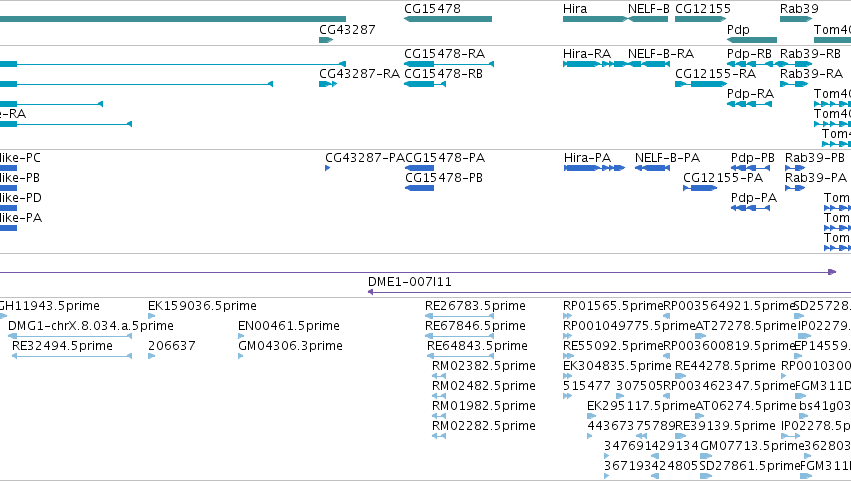Viewport: 851px width, 481px height.
Task: Click the Rab39 gene glyph
Action: (x=796, y=19)
